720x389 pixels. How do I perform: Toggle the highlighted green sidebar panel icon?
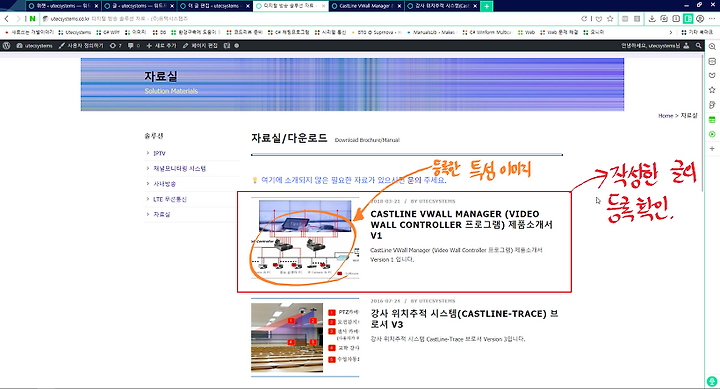(688, 19)
